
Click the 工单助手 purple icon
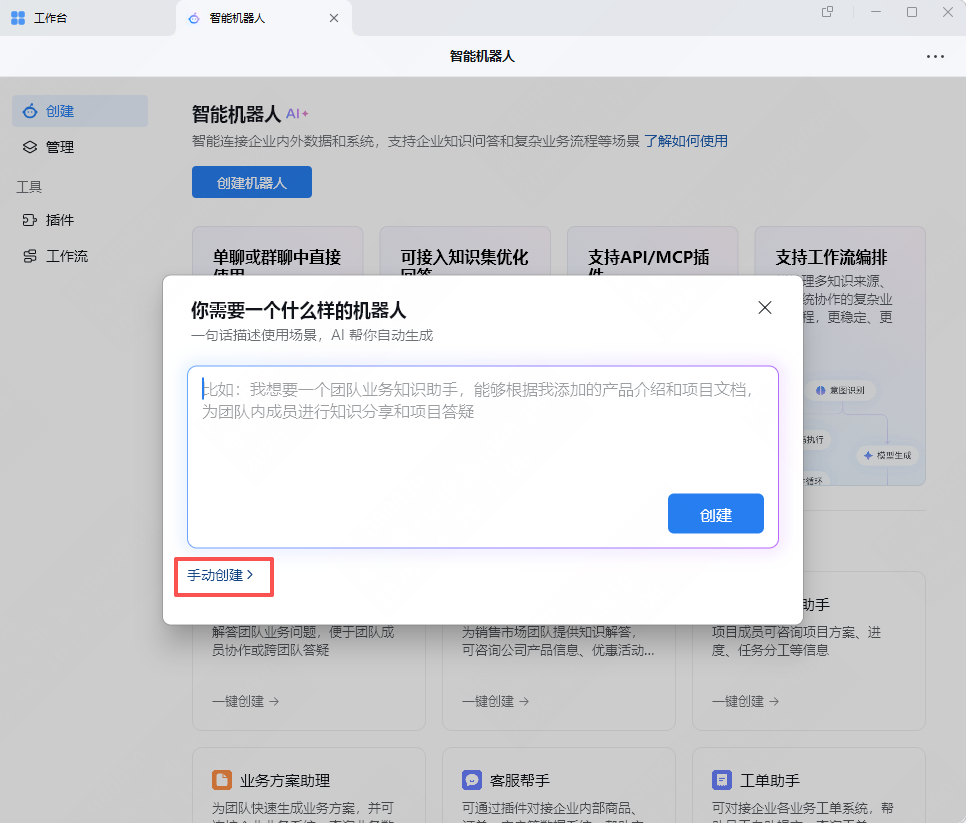point(722,779)
